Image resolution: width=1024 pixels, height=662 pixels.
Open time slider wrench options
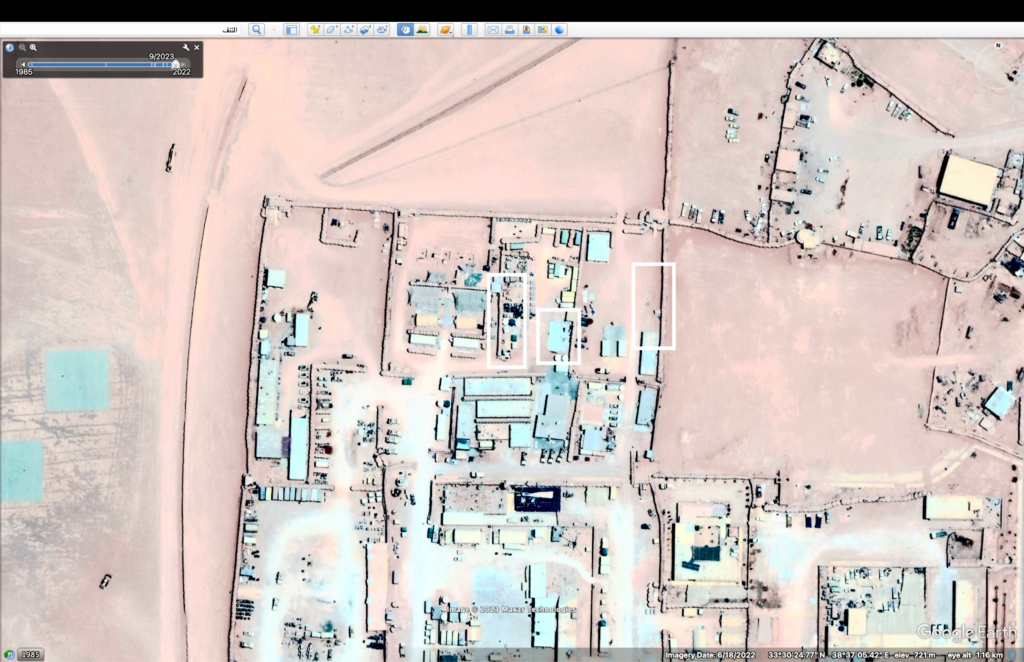pos(186,47)
